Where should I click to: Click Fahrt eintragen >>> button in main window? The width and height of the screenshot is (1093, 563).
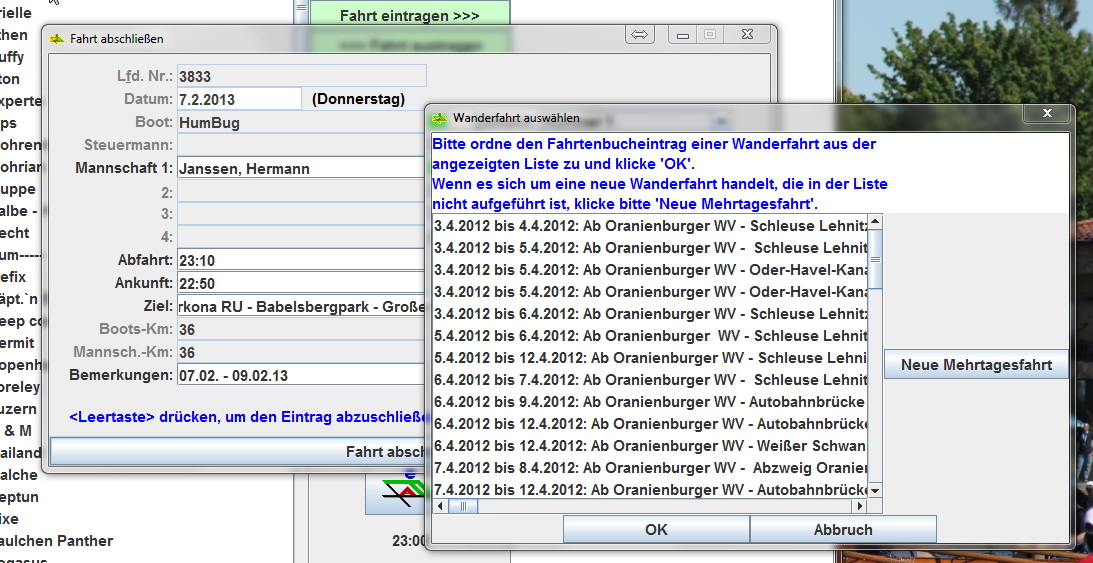pos(410,15)
